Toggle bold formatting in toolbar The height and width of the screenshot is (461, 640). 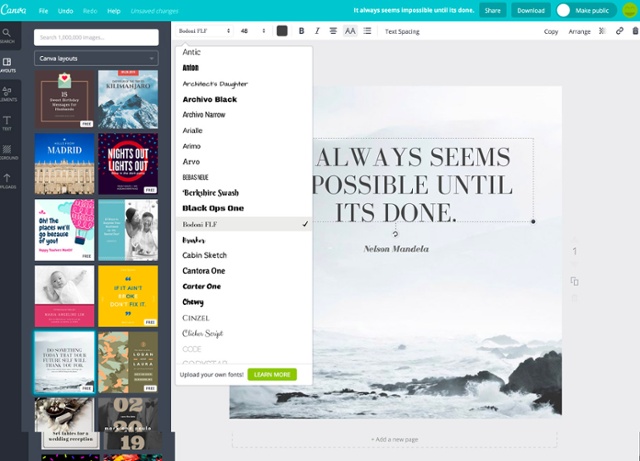point(301,31)
